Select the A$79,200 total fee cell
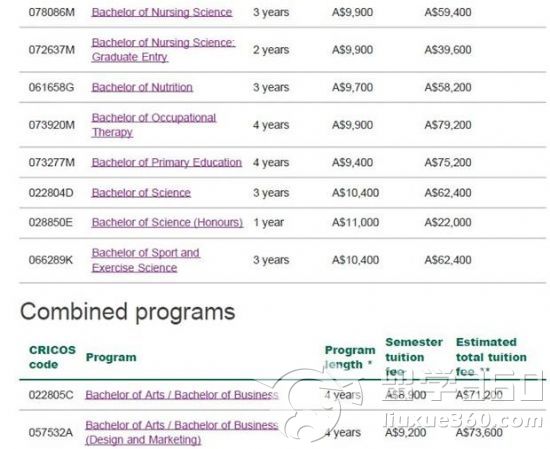The height and width of the screenshot is (449, 550). click(x=448, y=125)
